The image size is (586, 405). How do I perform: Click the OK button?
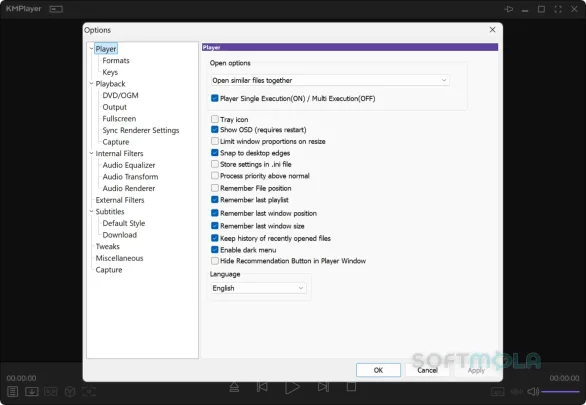point(378,370)
